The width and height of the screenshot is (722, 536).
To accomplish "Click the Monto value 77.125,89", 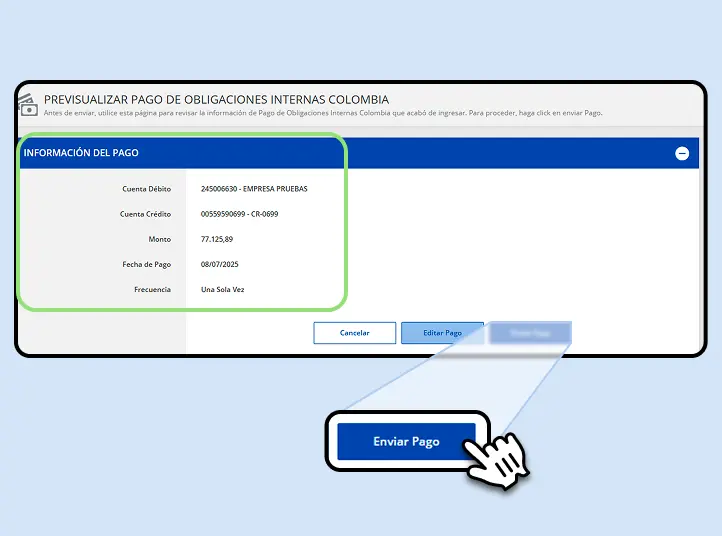I will tap(217, 239).
